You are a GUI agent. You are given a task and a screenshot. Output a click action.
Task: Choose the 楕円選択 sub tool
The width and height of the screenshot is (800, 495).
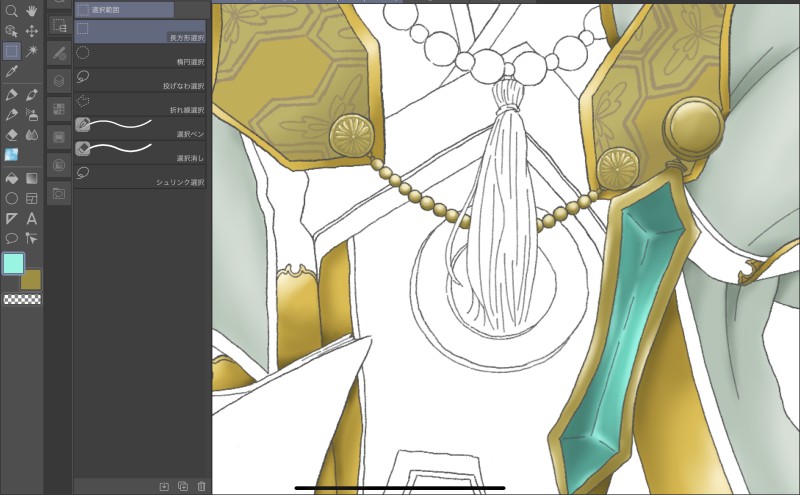pyautogui.click(x=140, y=56)
